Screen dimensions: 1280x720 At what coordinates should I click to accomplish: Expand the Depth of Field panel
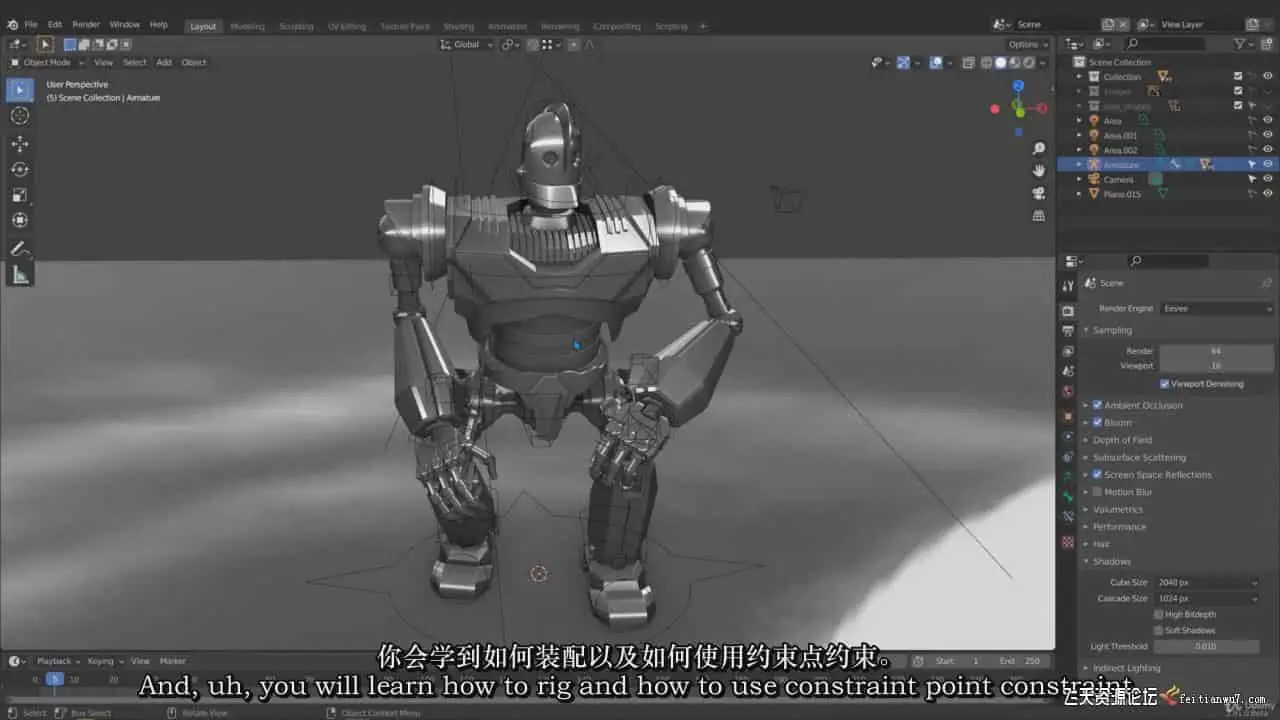click(x=1122, y=440)
